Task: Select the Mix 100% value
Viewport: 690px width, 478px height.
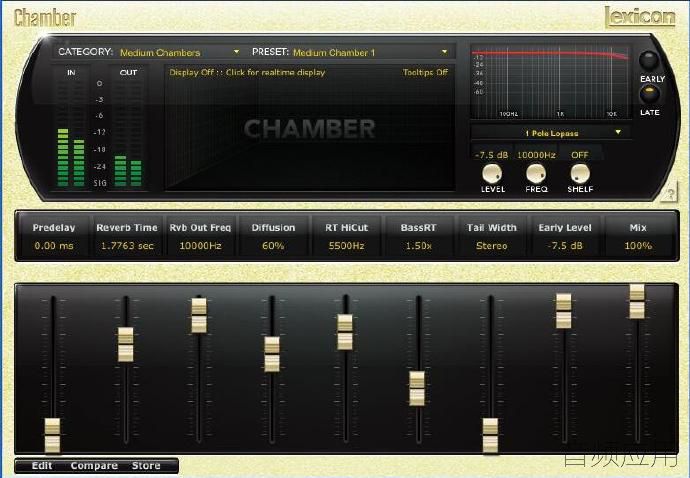Action: point(638,246)
